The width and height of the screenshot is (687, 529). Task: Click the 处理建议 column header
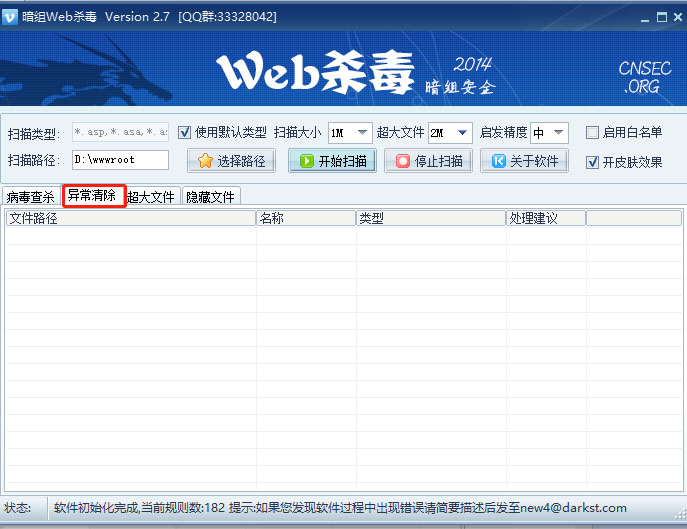click(546, 218)
